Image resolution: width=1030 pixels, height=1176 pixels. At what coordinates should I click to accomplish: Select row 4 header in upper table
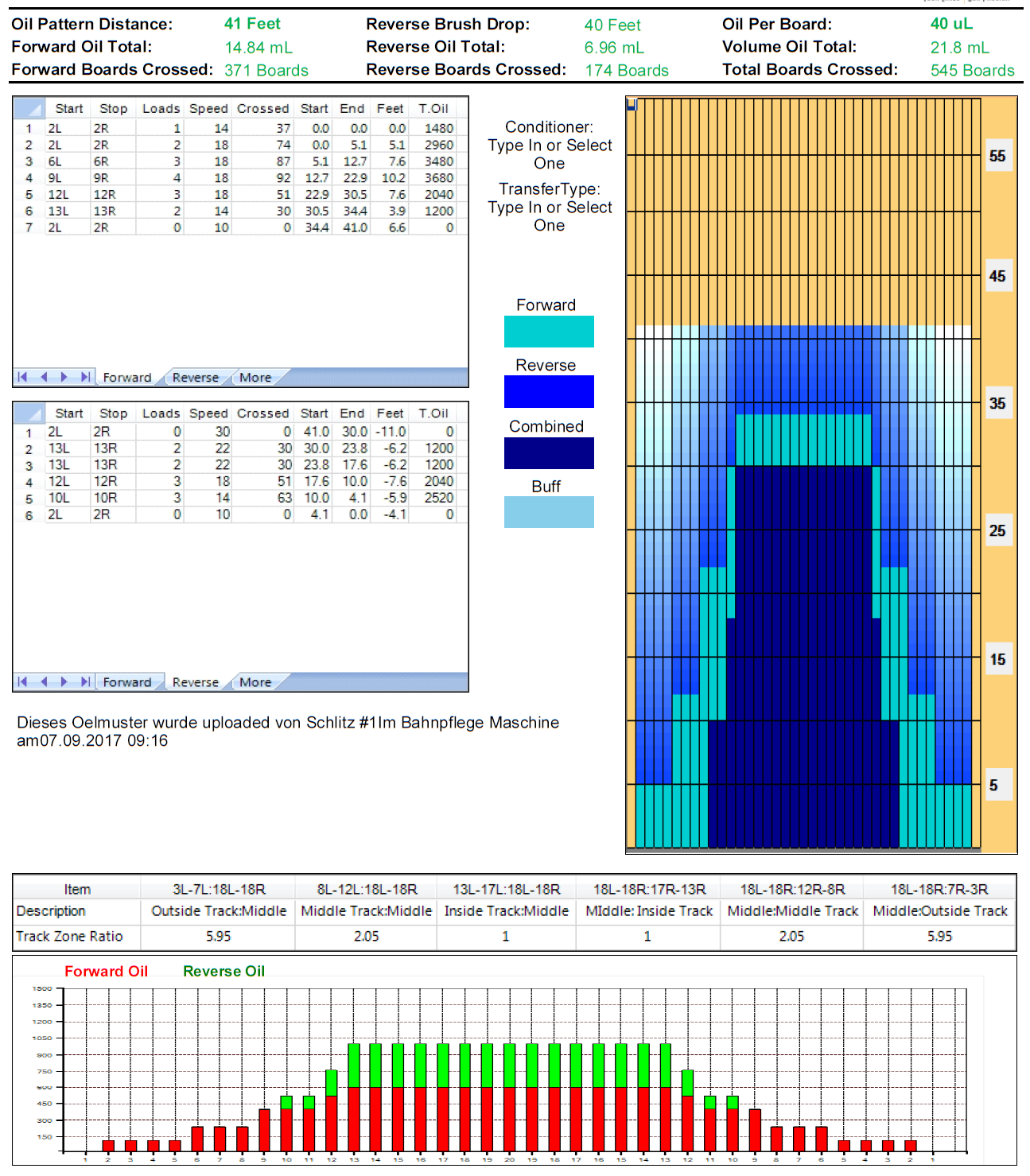pos(29,178)
